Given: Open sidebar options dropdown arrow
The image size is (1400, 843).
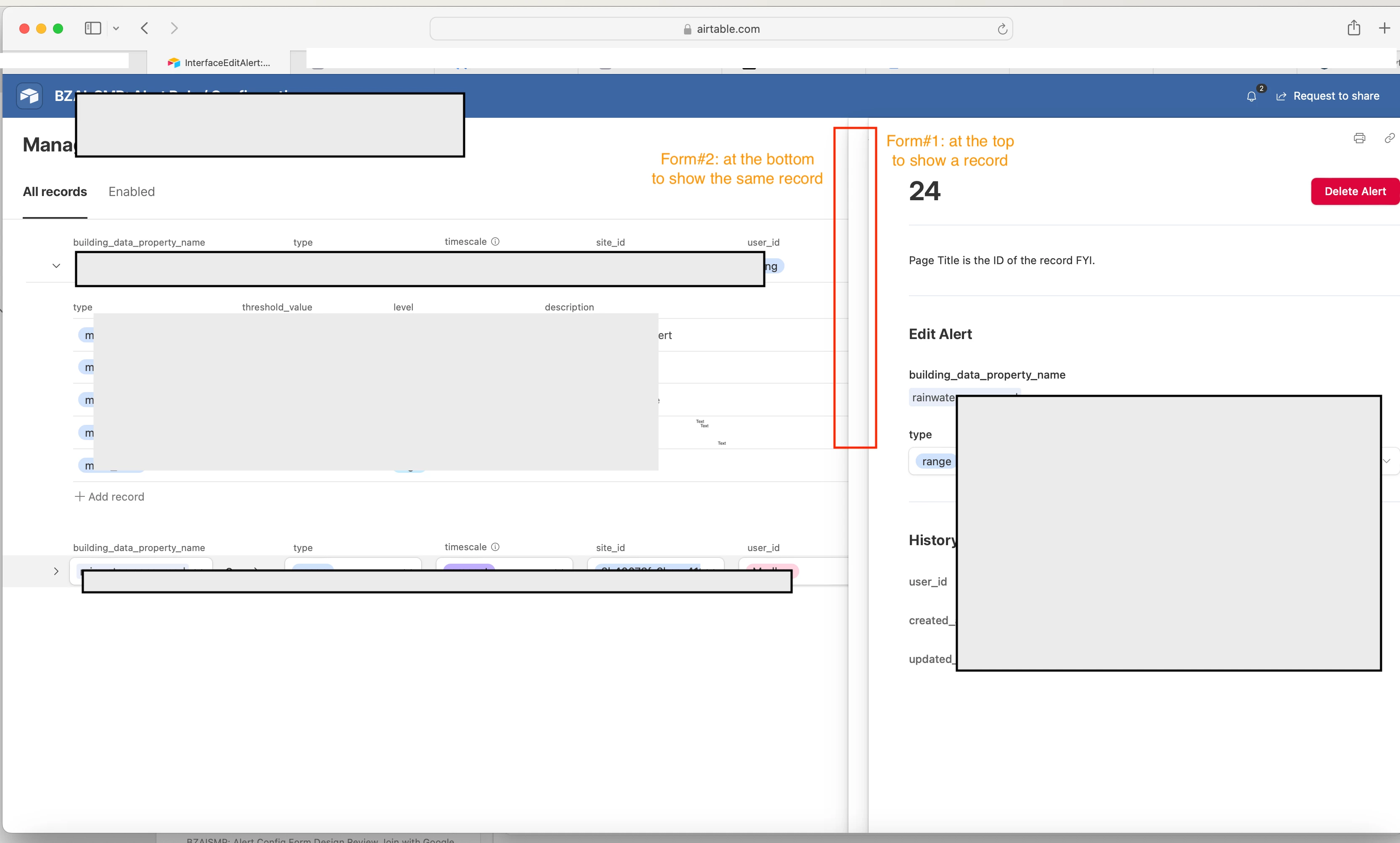Looking at the screenshot, I should (116, 29).
